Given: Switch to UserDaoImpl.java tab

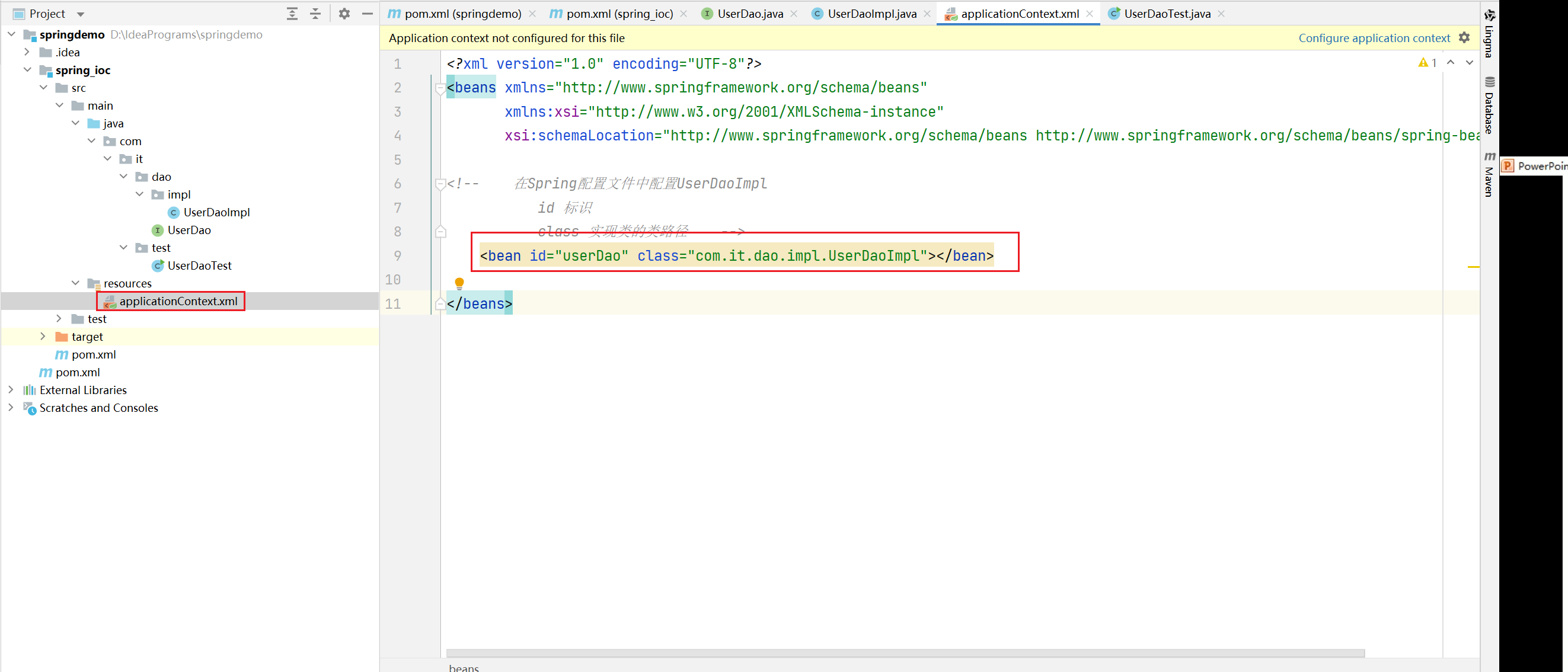Looking at the screenshot, I should (x=871, y=14).
